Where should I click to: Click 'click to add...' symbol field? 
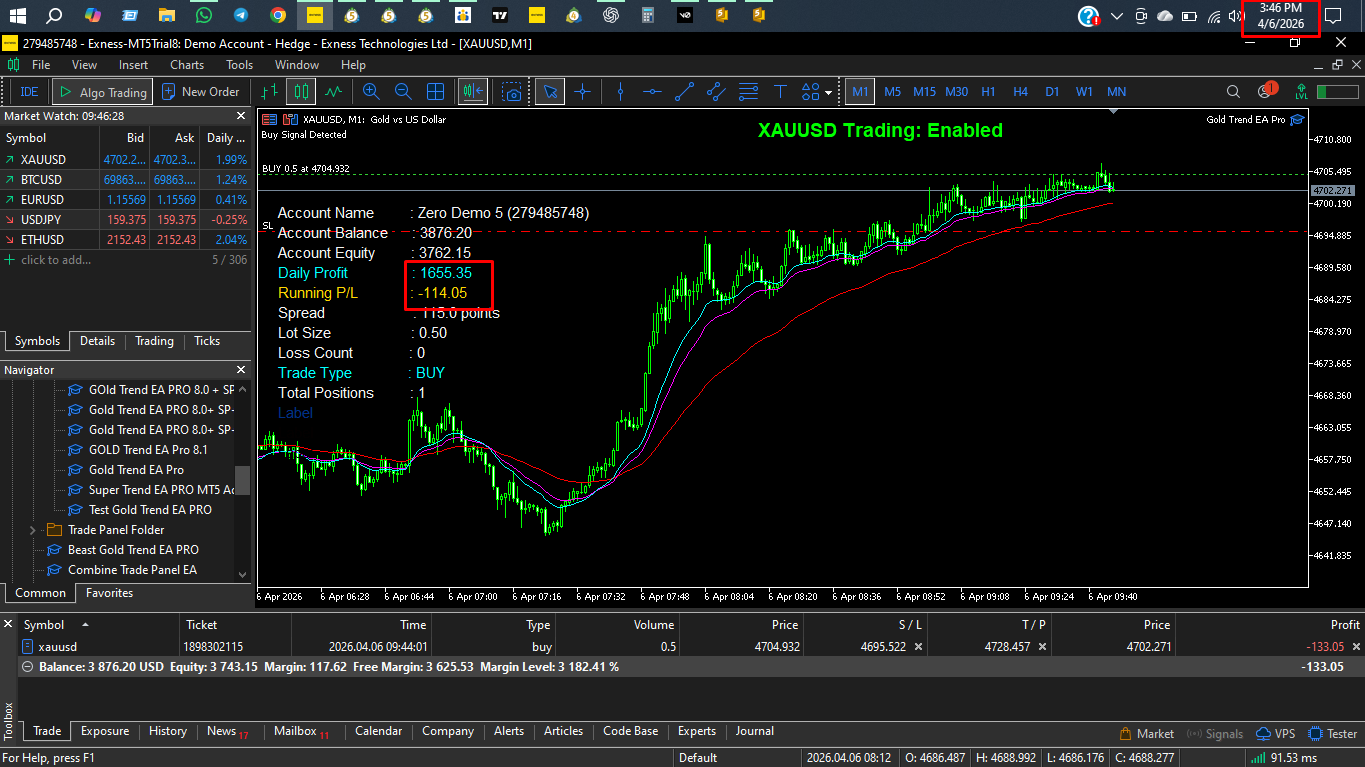tap(54, 260)
